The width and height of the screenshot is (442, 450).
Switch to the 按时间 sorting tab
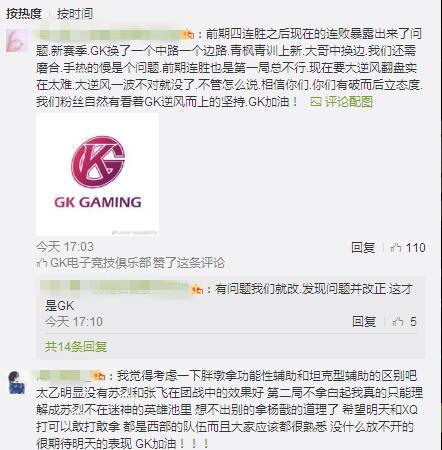(x=75, y=14)
